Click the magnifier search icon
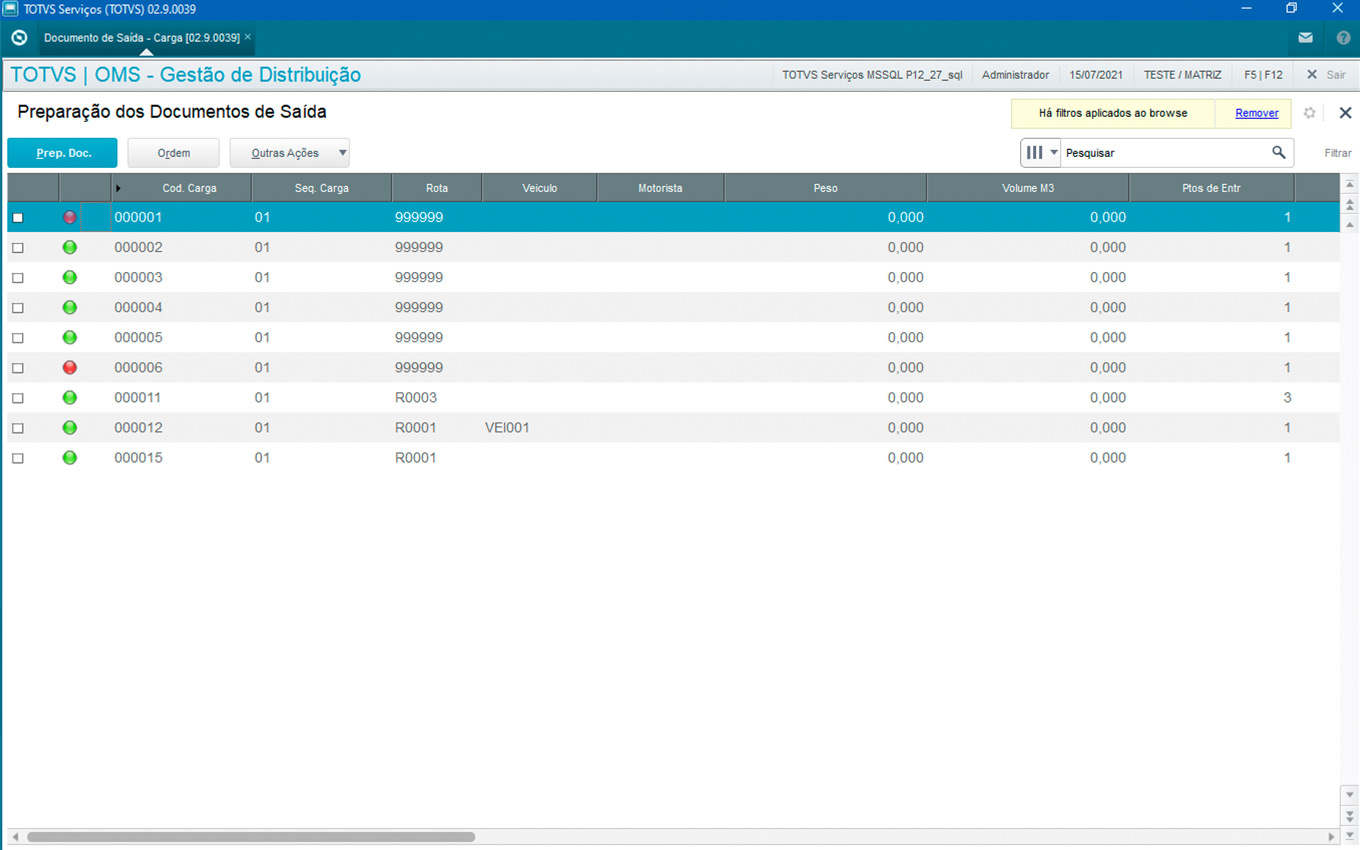 1278,153
